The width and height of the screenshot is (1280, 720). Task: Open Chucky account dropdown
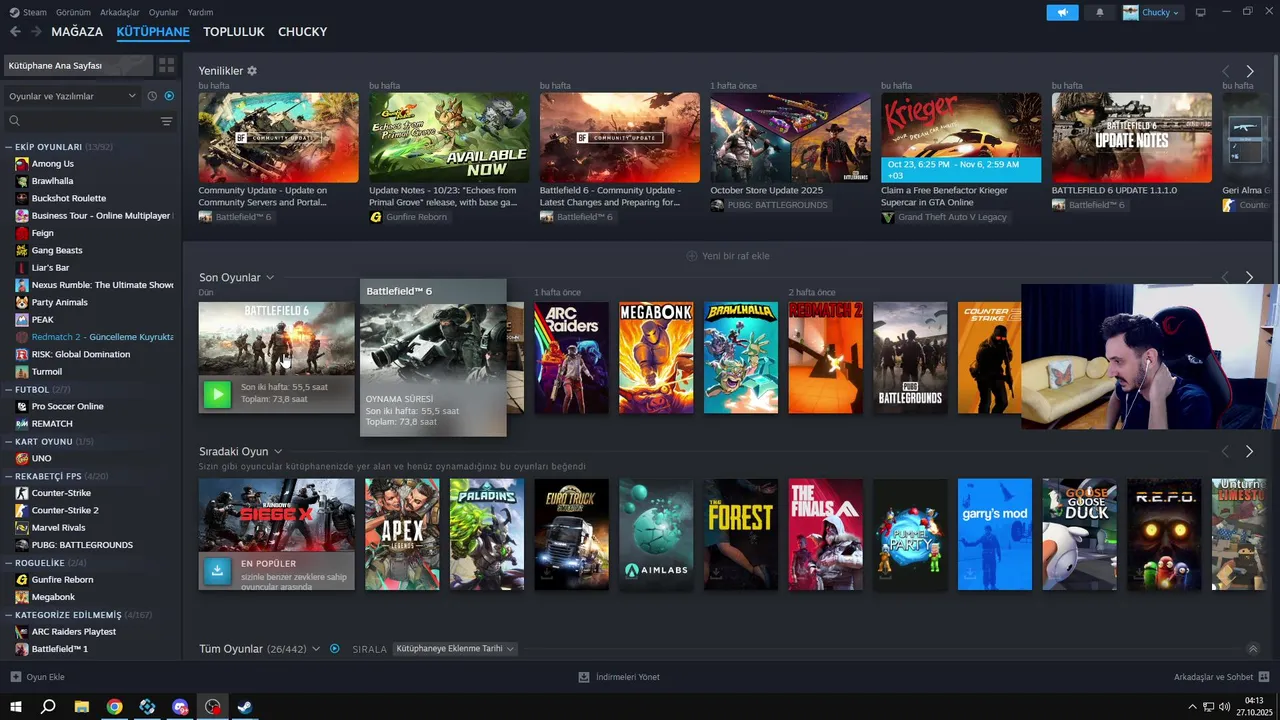[x=1152, y=12]
